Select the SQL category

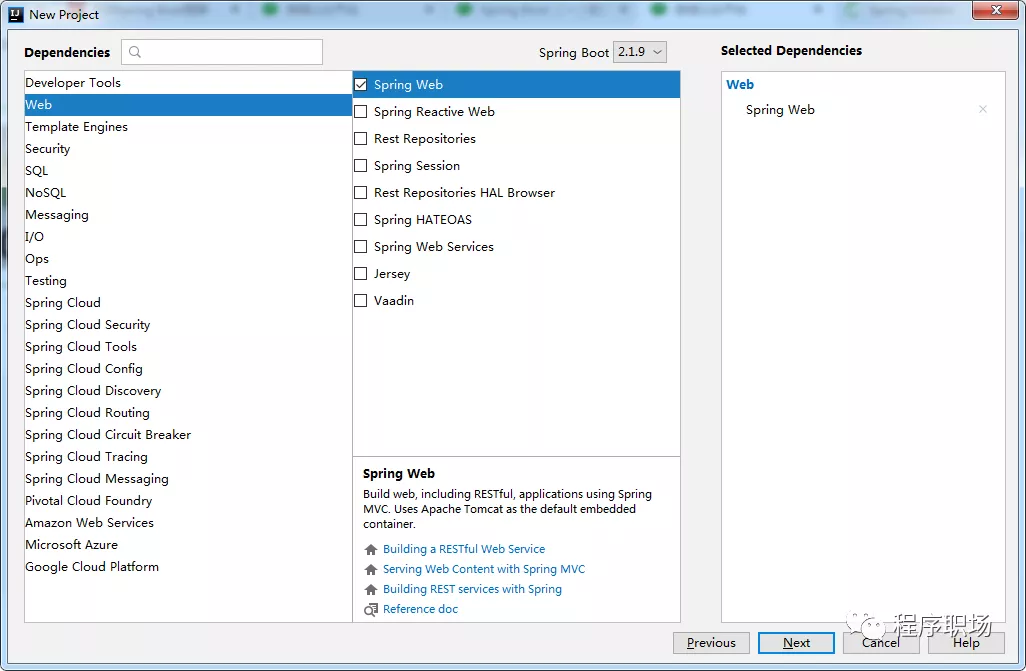coord(188,171)
